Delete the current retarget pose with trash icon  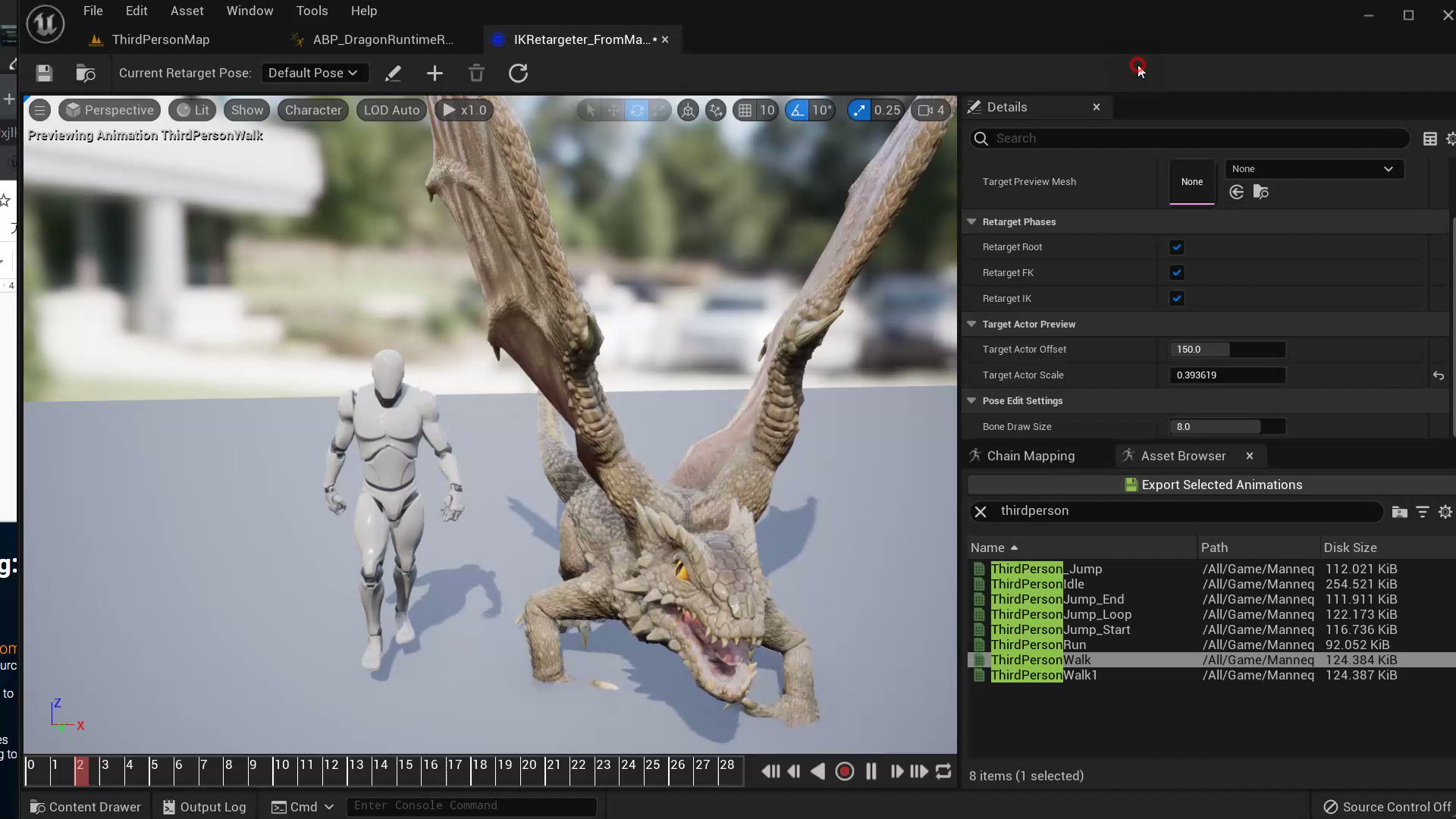point(476,73)
